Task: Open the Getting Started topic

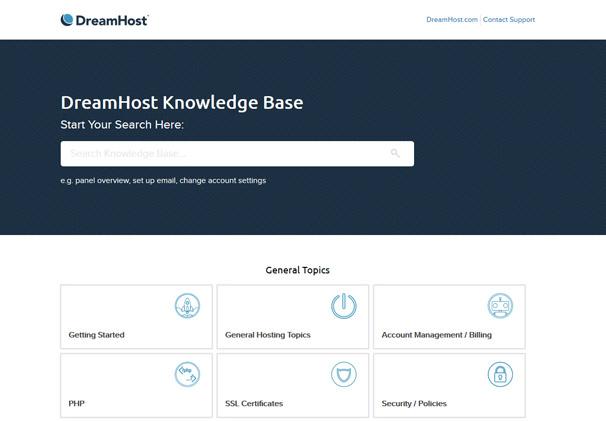Action: (x=136, y=317)
